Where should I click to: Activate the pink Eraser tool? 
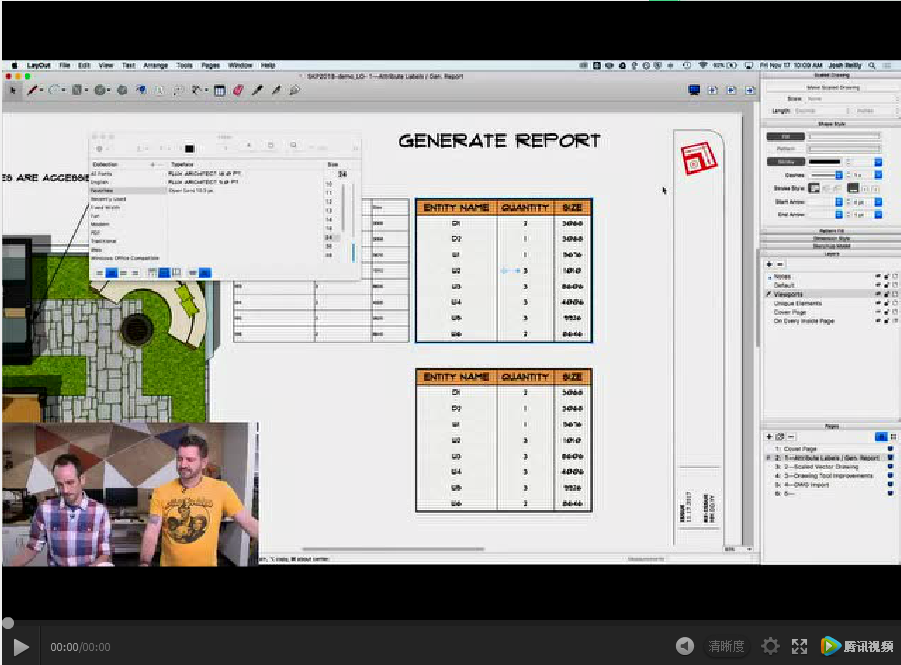tap(238, 90)
